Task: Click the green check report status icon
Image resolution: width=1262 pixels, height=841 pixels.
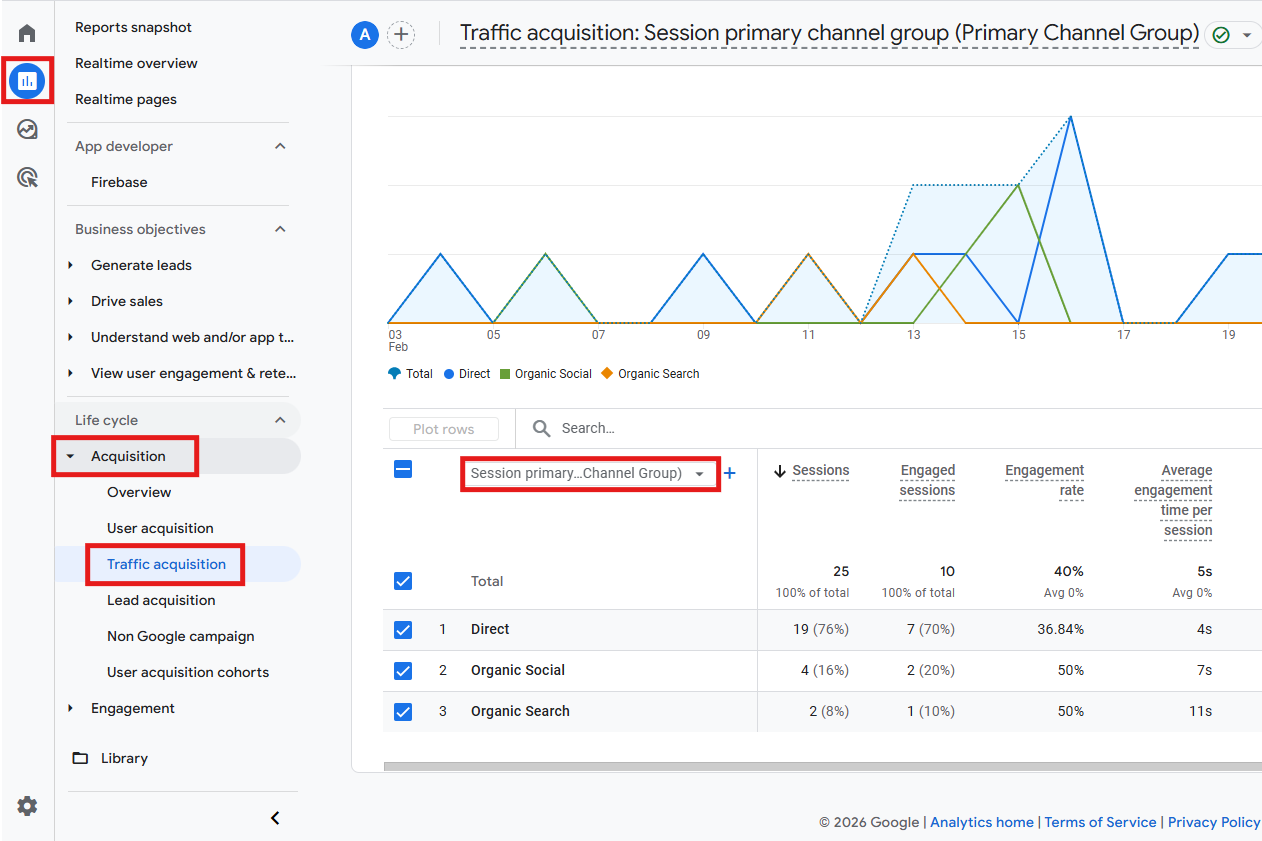Action: click(x=1220, y=35)
